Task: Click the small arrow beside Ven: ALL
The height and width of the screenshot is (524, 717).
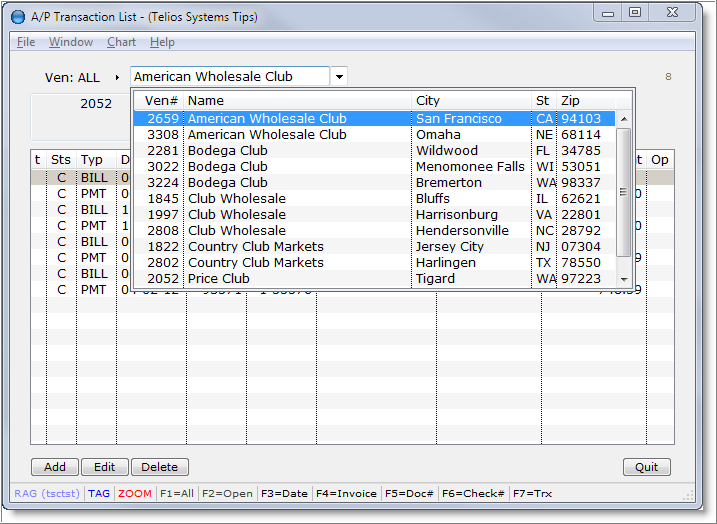Action: pyautogui.click(x=117, y=77)
